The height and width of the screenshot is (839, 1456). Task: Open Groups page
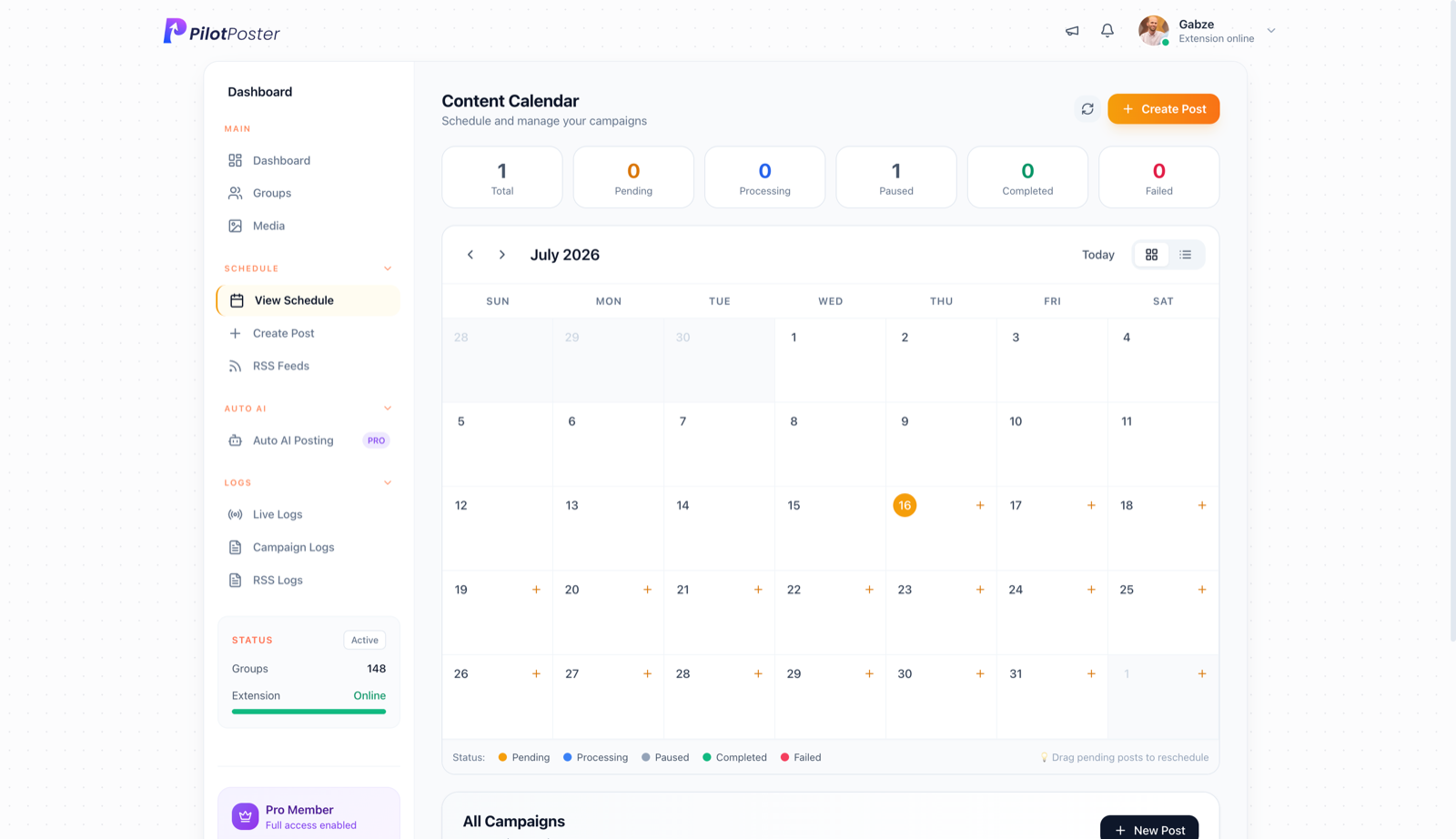(x=308, y=193)
